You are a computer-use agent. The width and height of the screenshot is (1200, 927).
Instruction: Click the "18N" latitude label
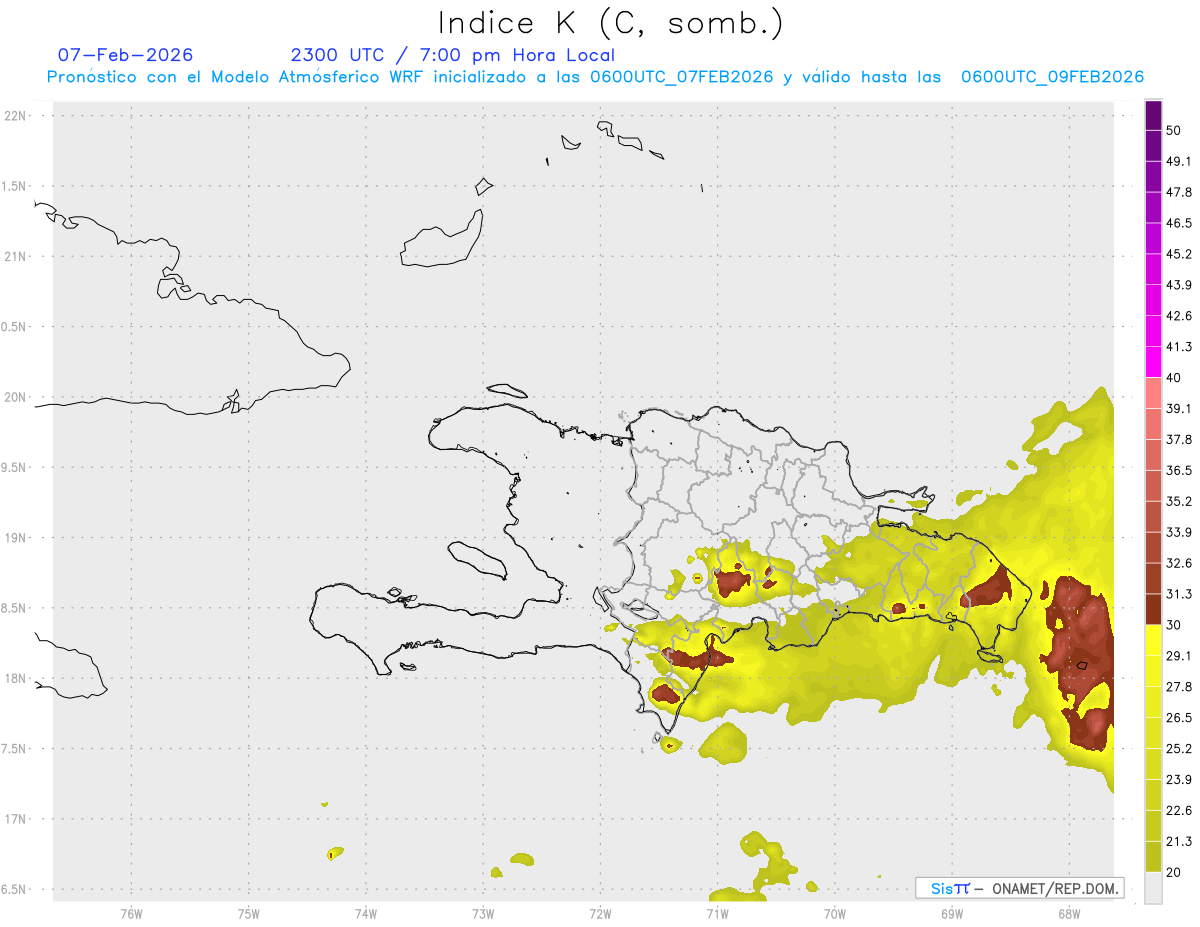click(x=15, y=679)
